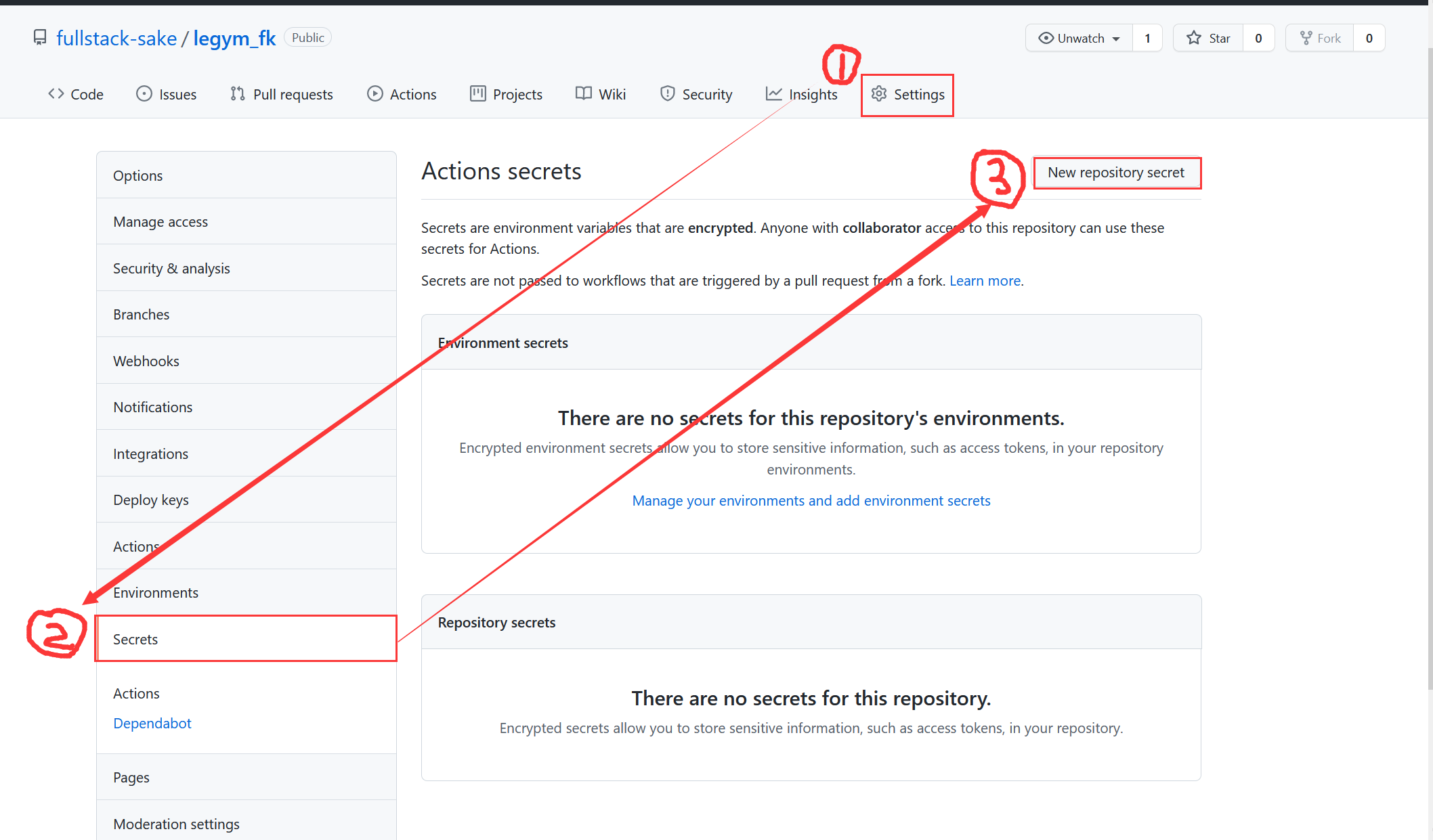Click the fullstack-sake owner link

pyautogui.click(x=116, y=39)
